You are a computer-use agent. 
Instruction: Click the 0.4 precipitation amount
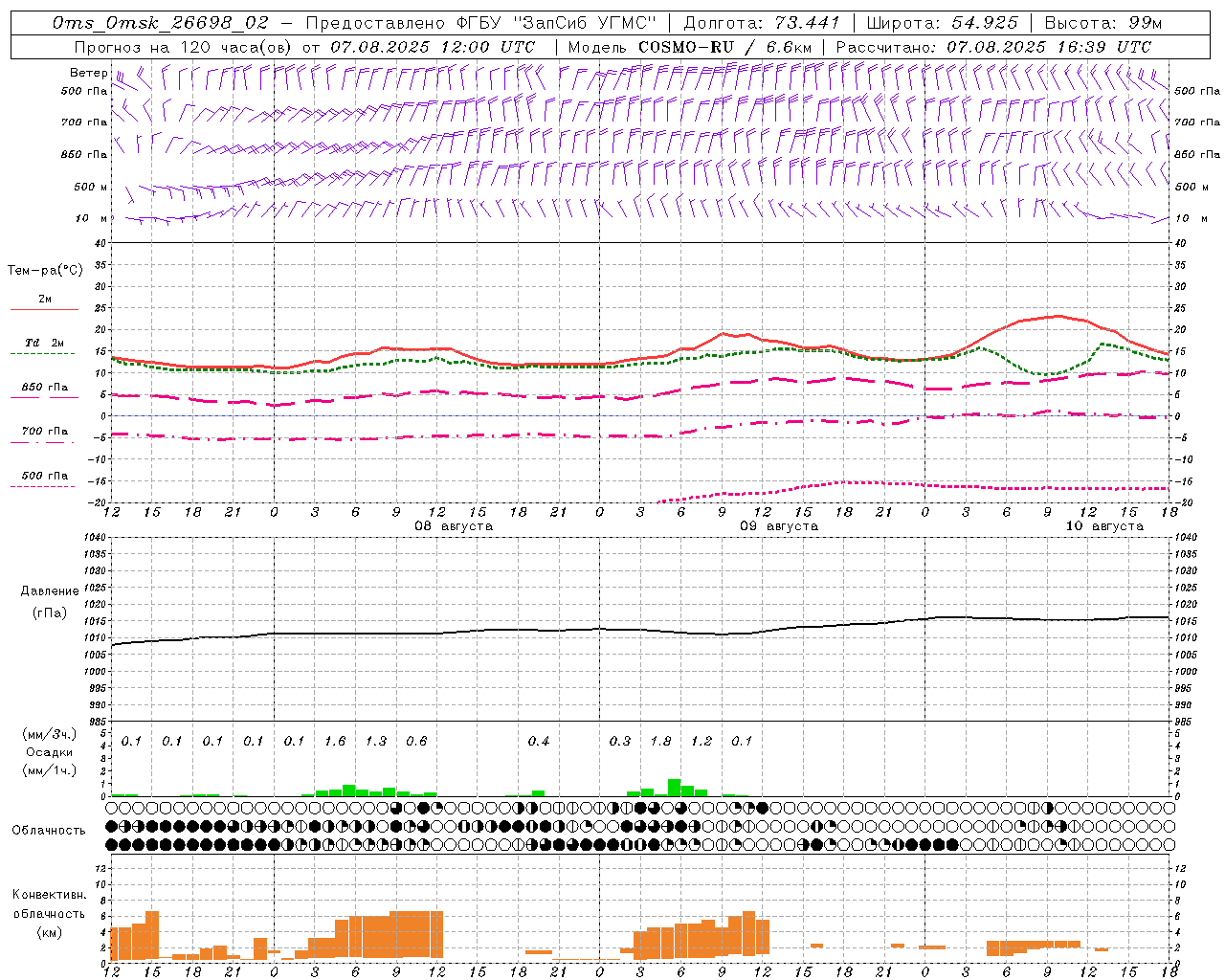[539, 741]
